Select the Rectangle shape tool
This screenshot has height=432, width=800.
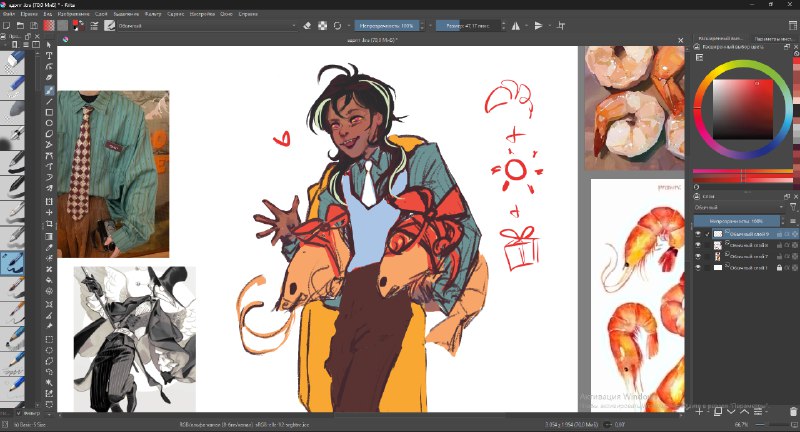pos(49,112)
